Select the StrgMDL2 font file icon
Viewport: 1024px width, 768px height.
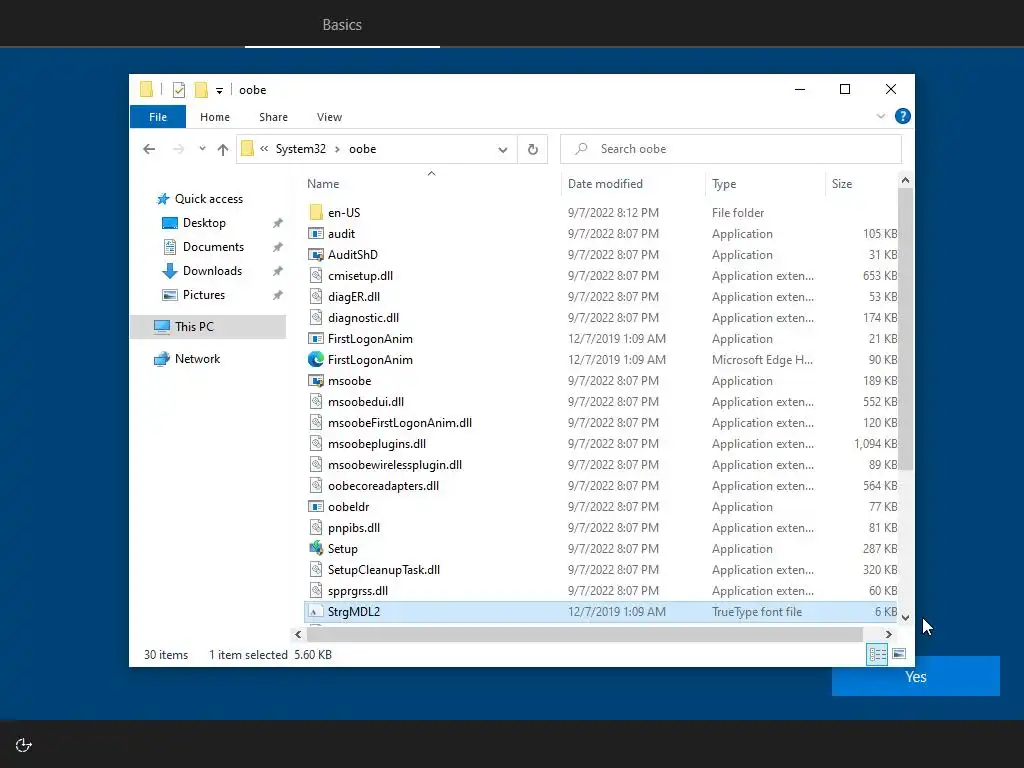(x=315, y=612)
